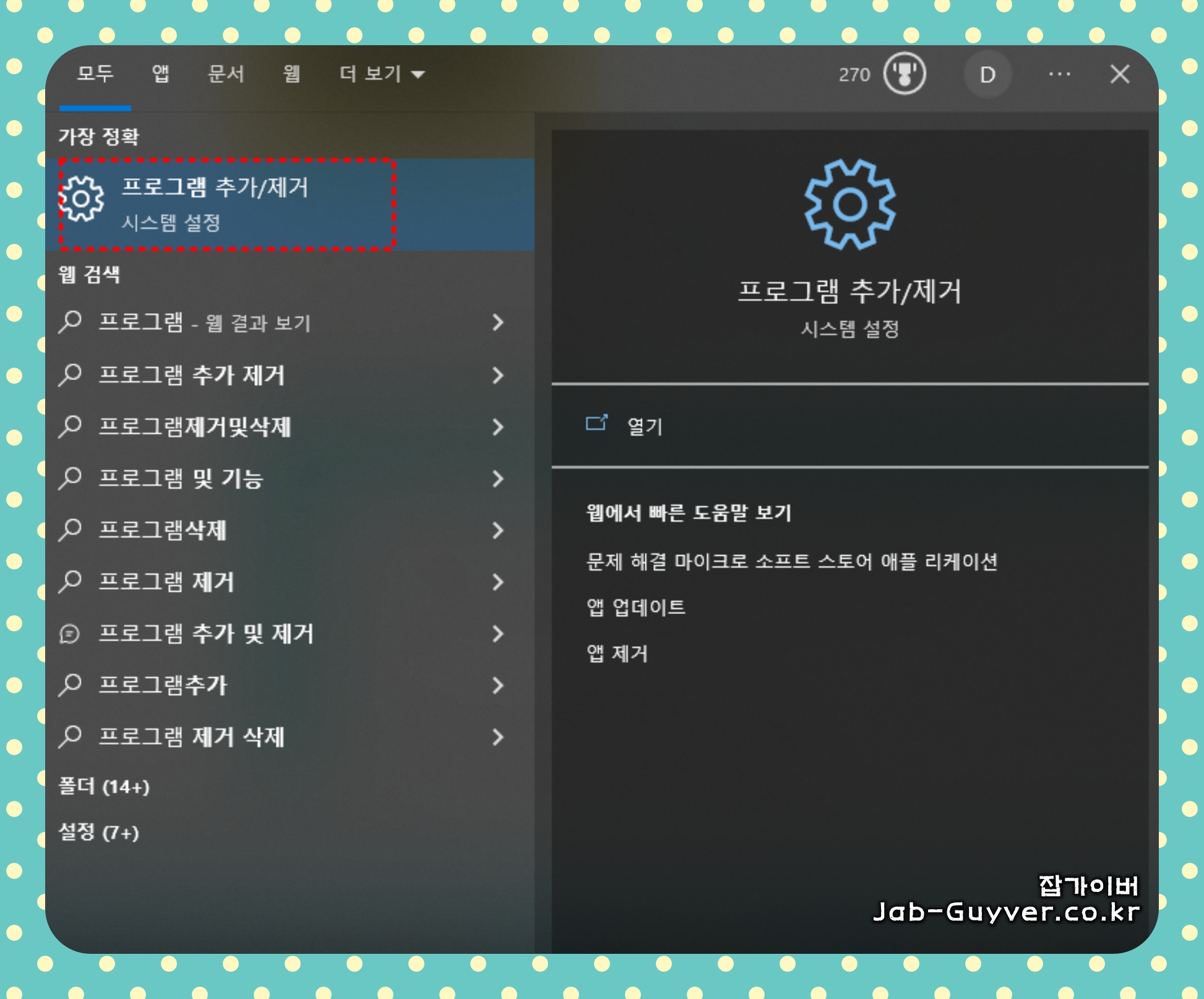Image resolution: width=1204 pixels, height=999 pixels.
Task: Close the search panel with X
Action: 1119,74
